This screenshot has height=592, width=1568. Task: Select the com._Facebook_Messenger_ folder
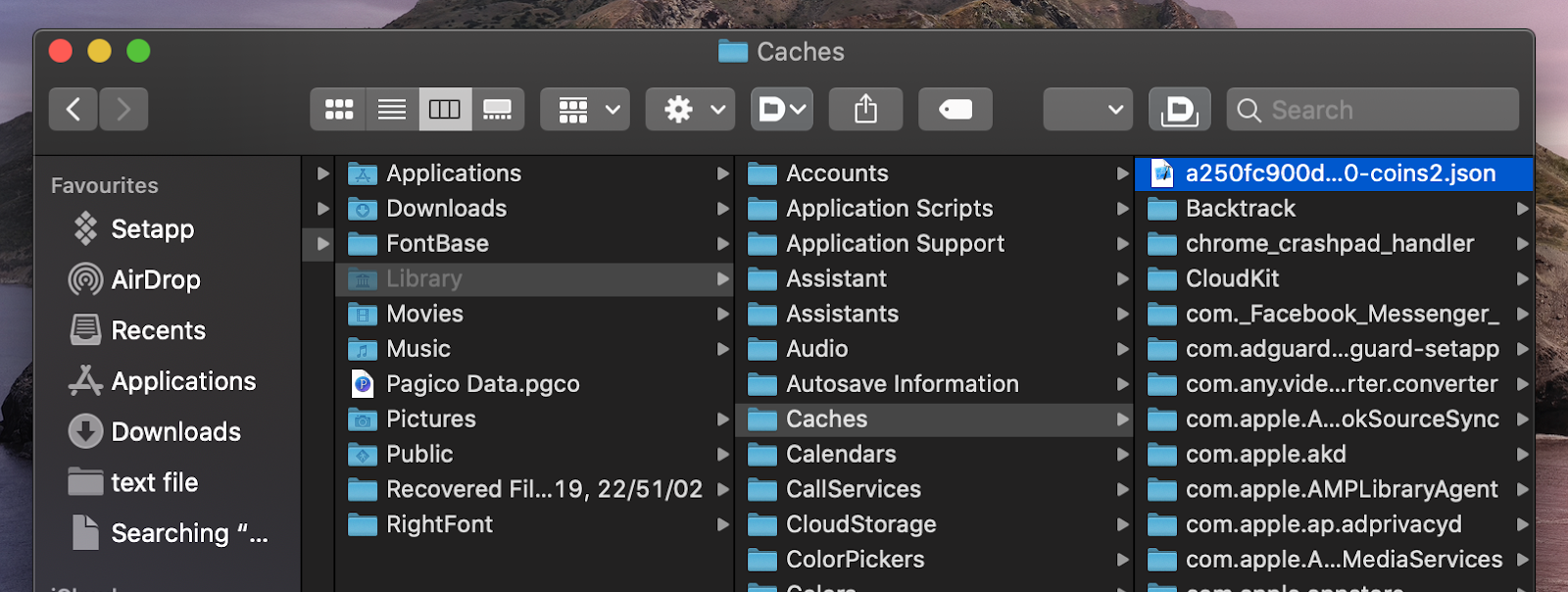1335,314
